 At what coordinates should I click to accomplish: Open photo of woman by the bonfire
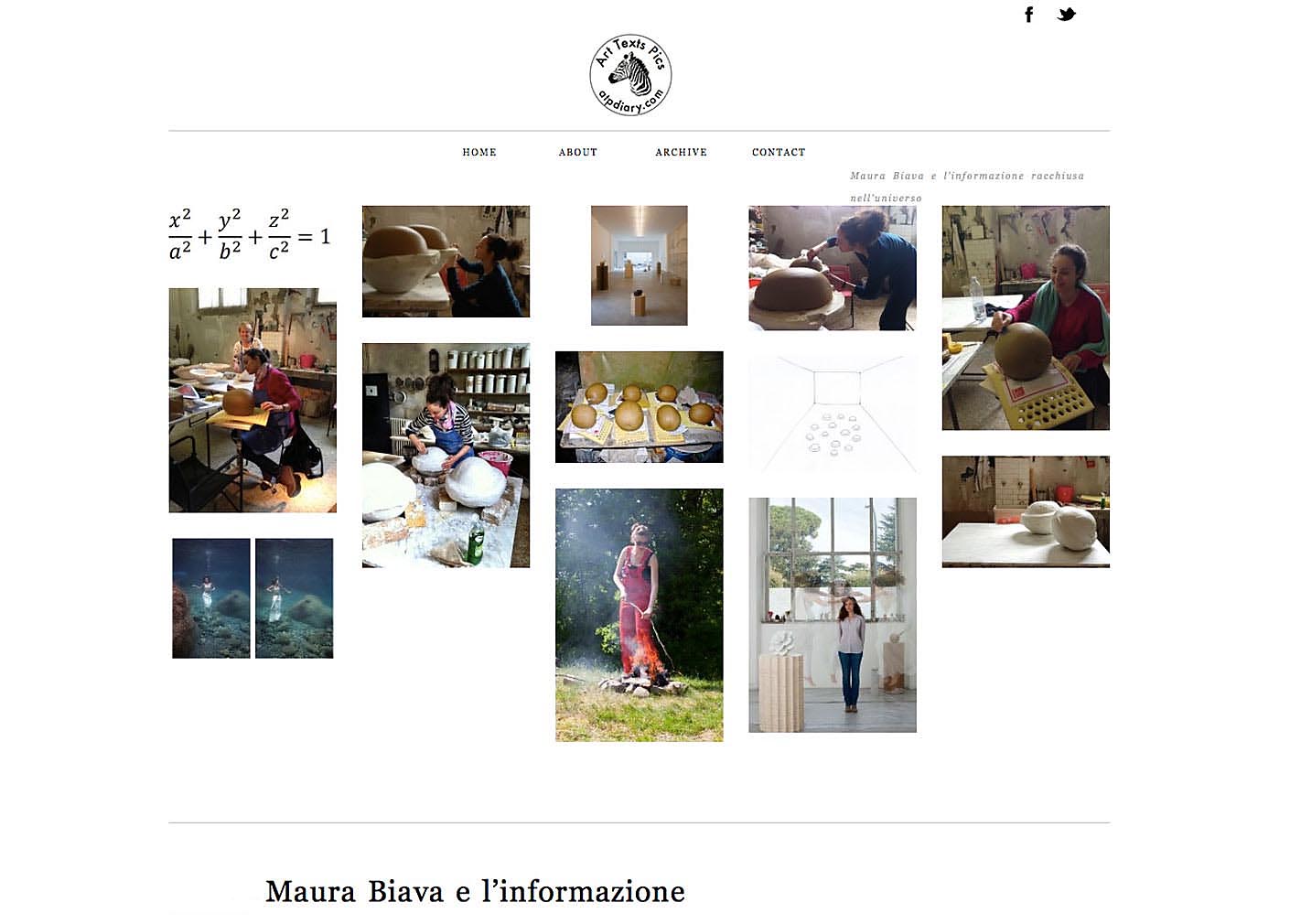click(640, 615)
